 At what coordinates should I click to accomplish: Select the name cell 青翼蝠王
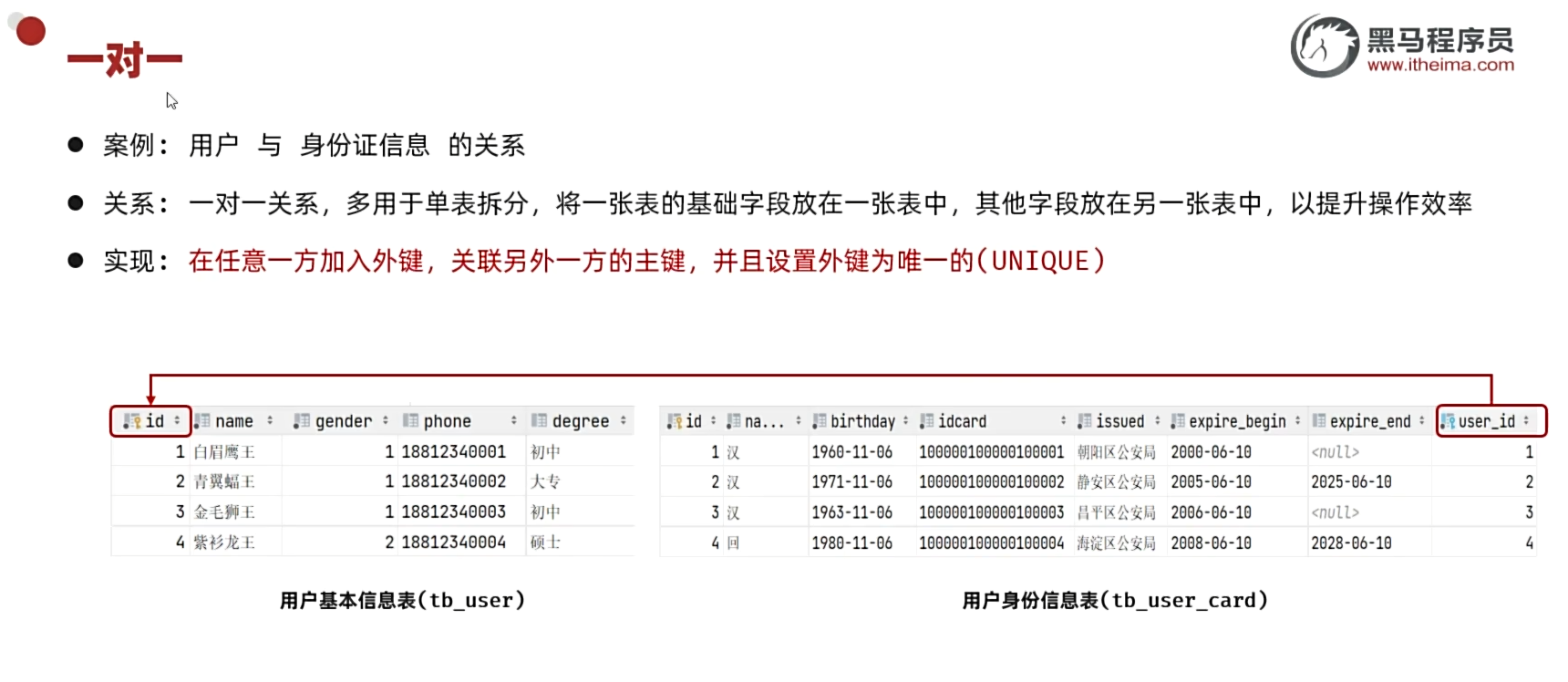click(224, 482)
